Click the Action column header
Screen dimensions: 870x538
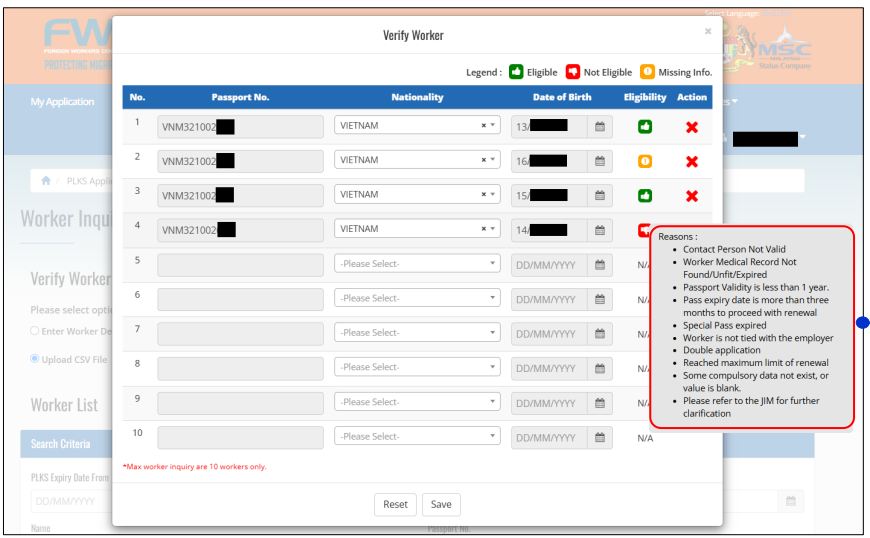pos(691,97)
